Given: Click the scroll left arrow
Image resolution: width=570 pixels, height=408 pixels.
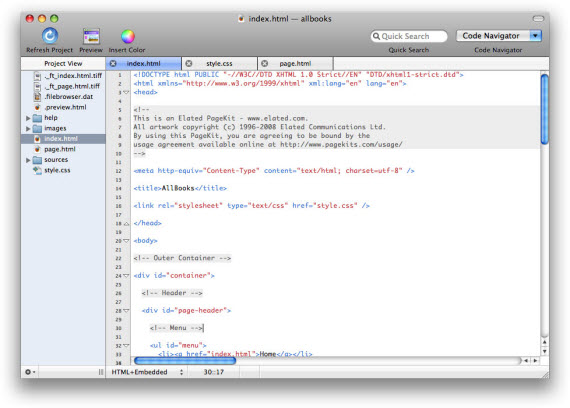Looking at the screenshot, I should 526,360.
